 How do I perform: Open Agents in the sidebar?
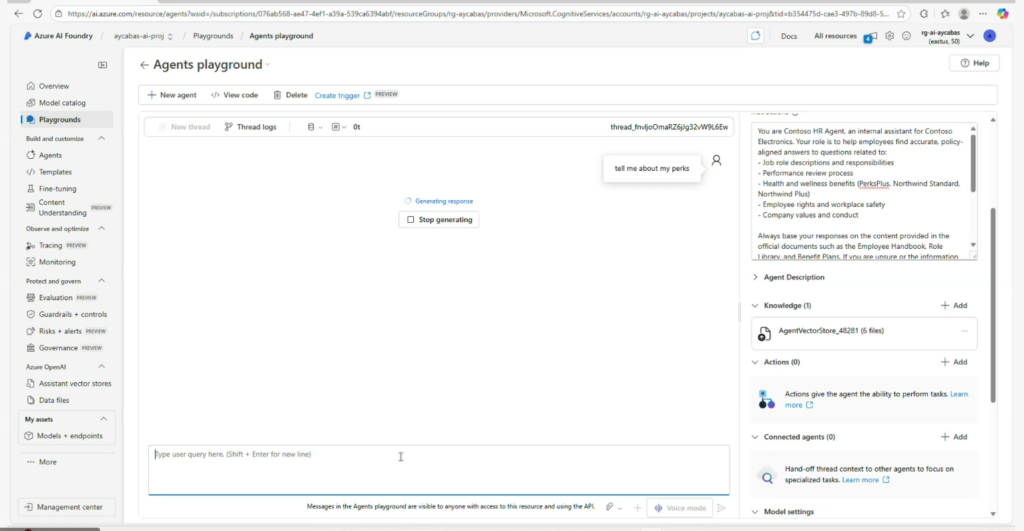[50, 155]
